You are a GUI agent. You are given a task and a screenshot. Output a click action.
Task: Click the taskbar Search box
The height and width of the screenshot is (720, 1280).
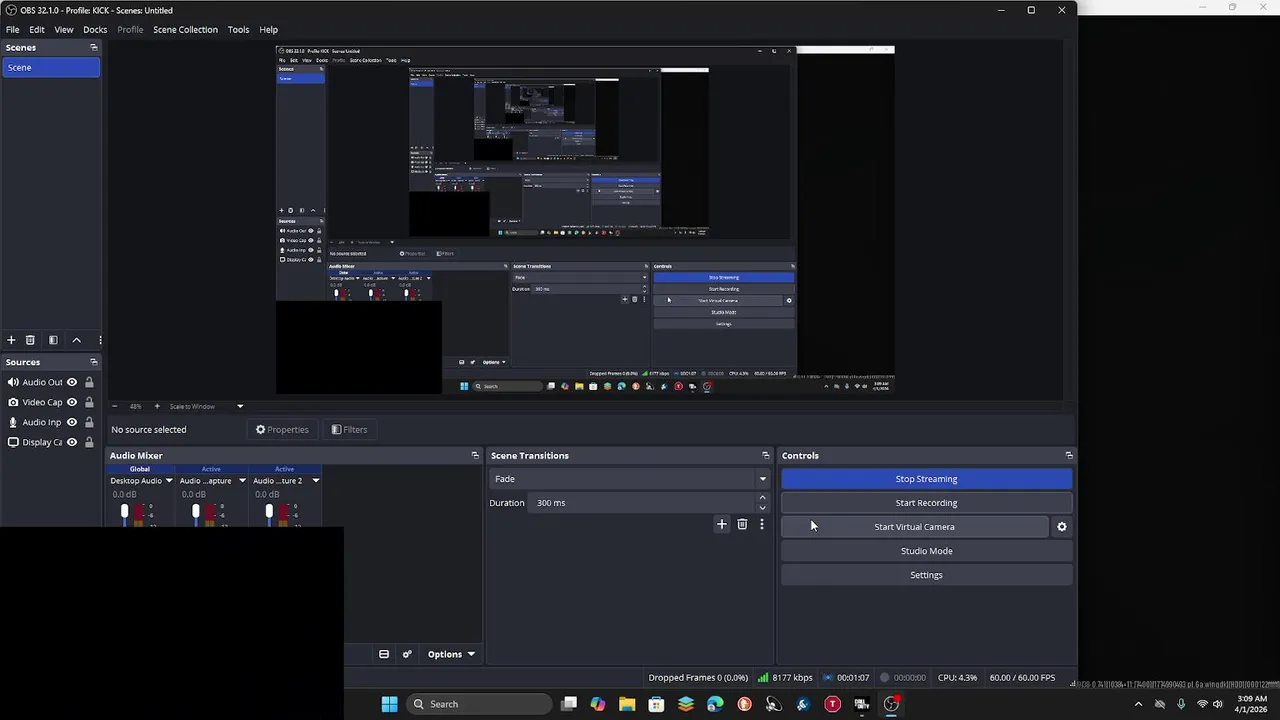(479, 704)
